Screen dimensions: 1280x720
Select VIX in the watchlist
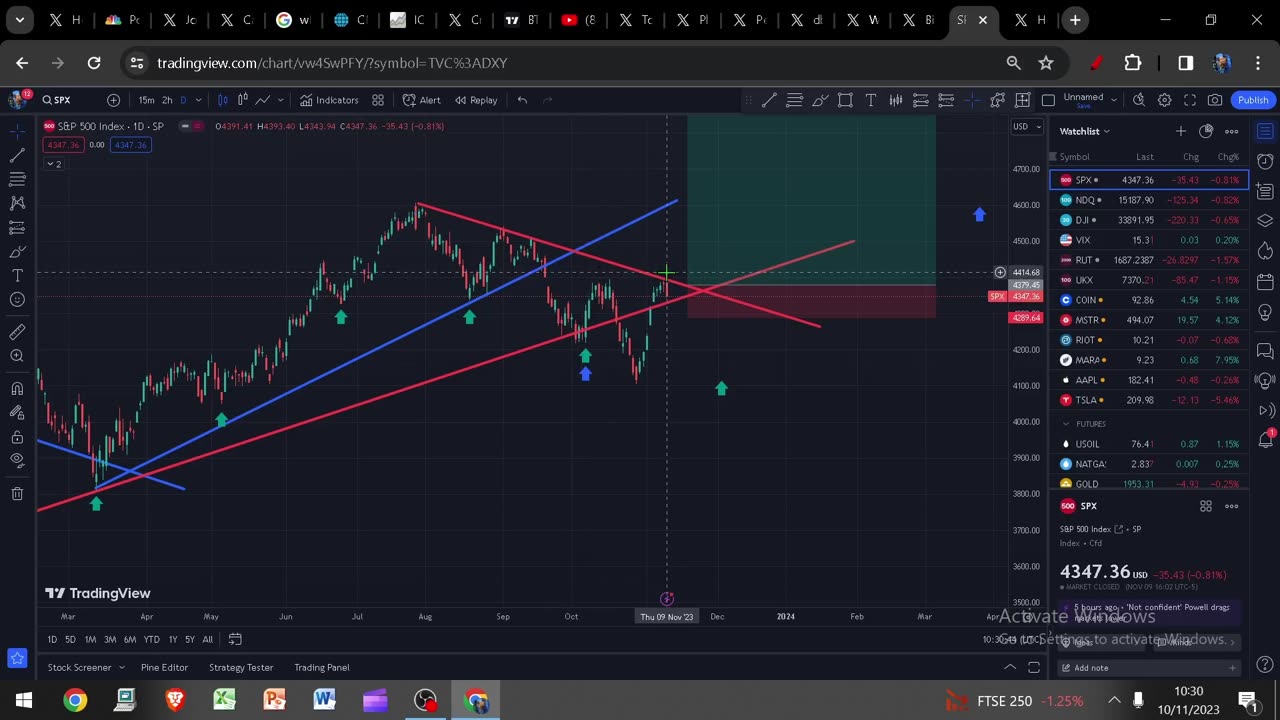pyautogui.click(x=1149, y=240)
